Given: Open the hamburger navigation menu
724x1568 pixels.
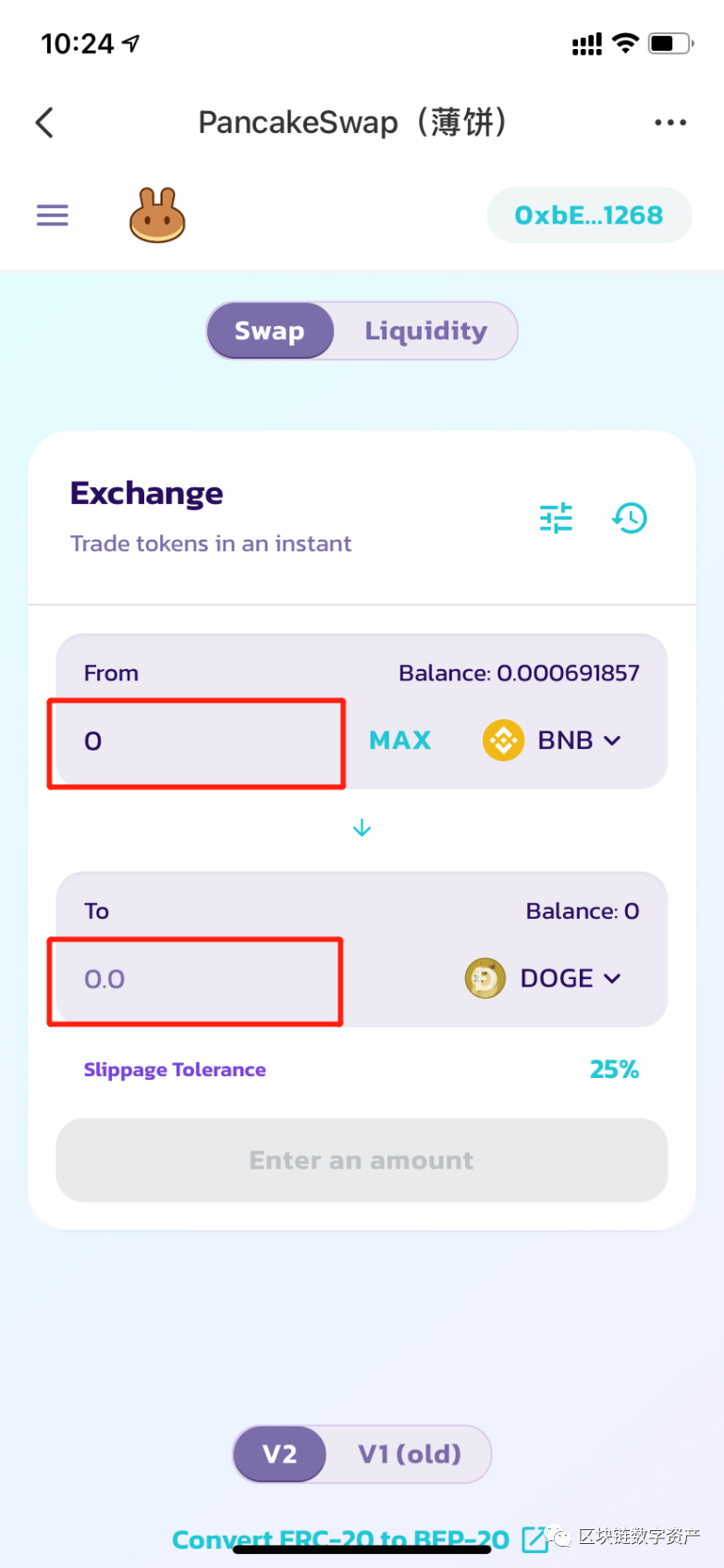Looking at the screenshot, I should pyautogui.click(x=53, y=215).
